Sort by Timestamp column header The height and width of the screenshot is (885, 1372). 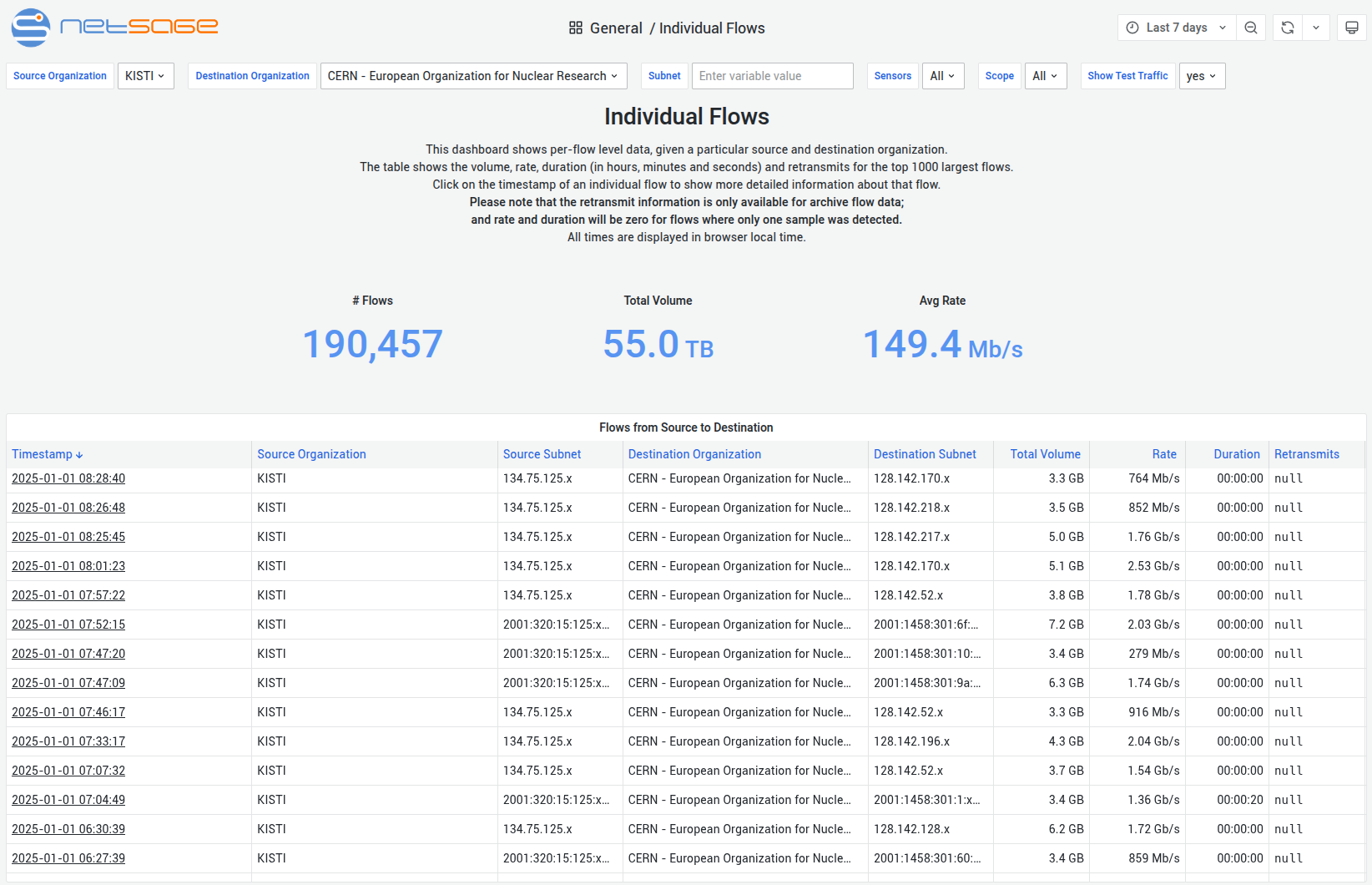48,454
